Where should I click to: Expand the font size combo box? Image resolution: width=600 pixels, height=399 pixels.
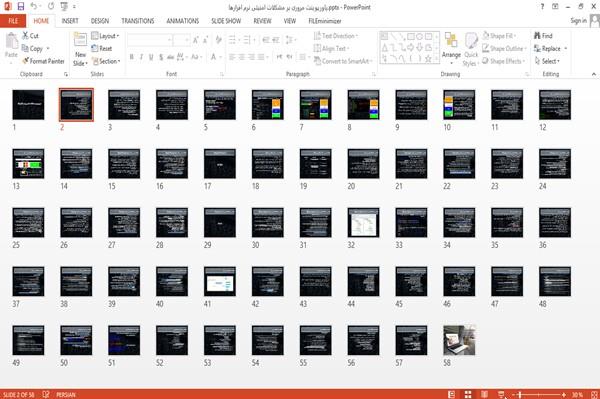[187, 40]
